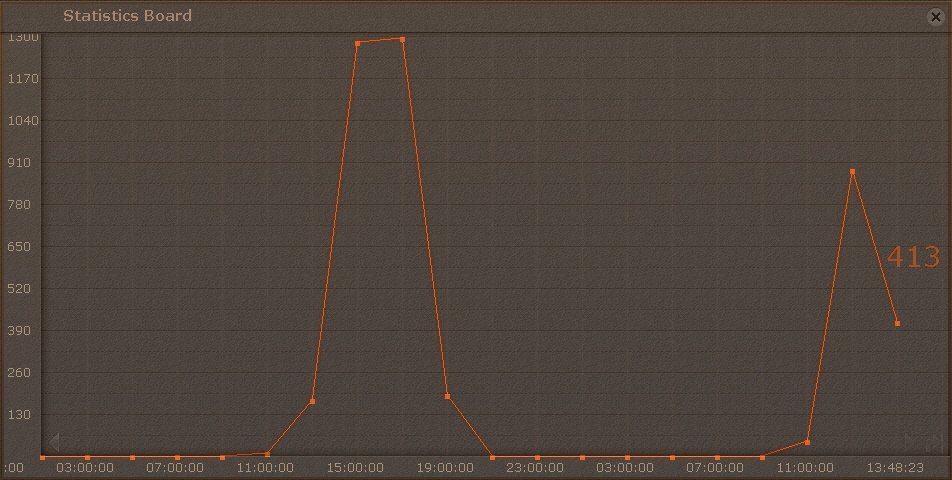The height and width of the screenshot is (480, 952).
Task: Click the data point at first 07:00:00
Action: point(177,457)
